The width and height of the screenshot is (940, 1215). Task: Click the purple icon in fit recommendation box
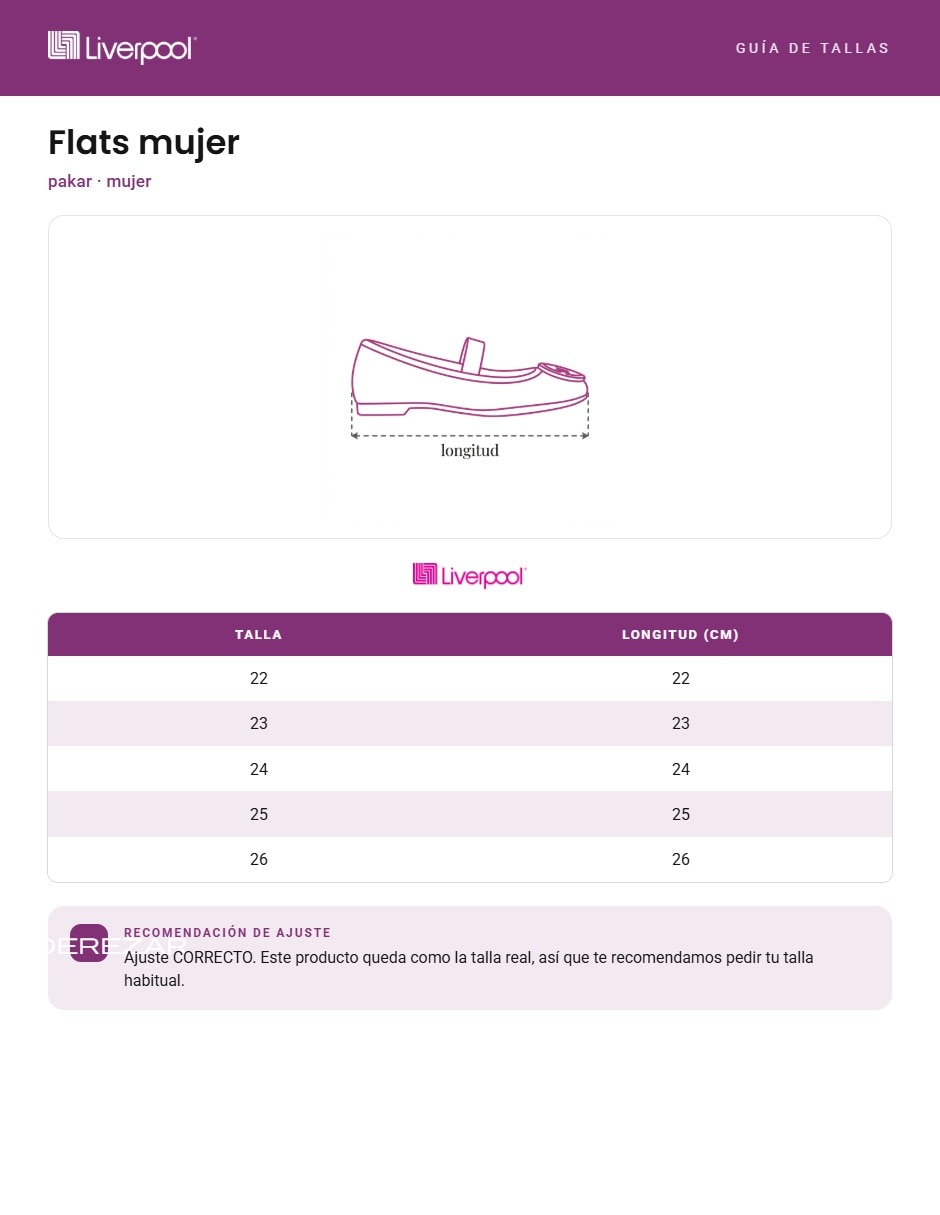[x=89, y=943]
